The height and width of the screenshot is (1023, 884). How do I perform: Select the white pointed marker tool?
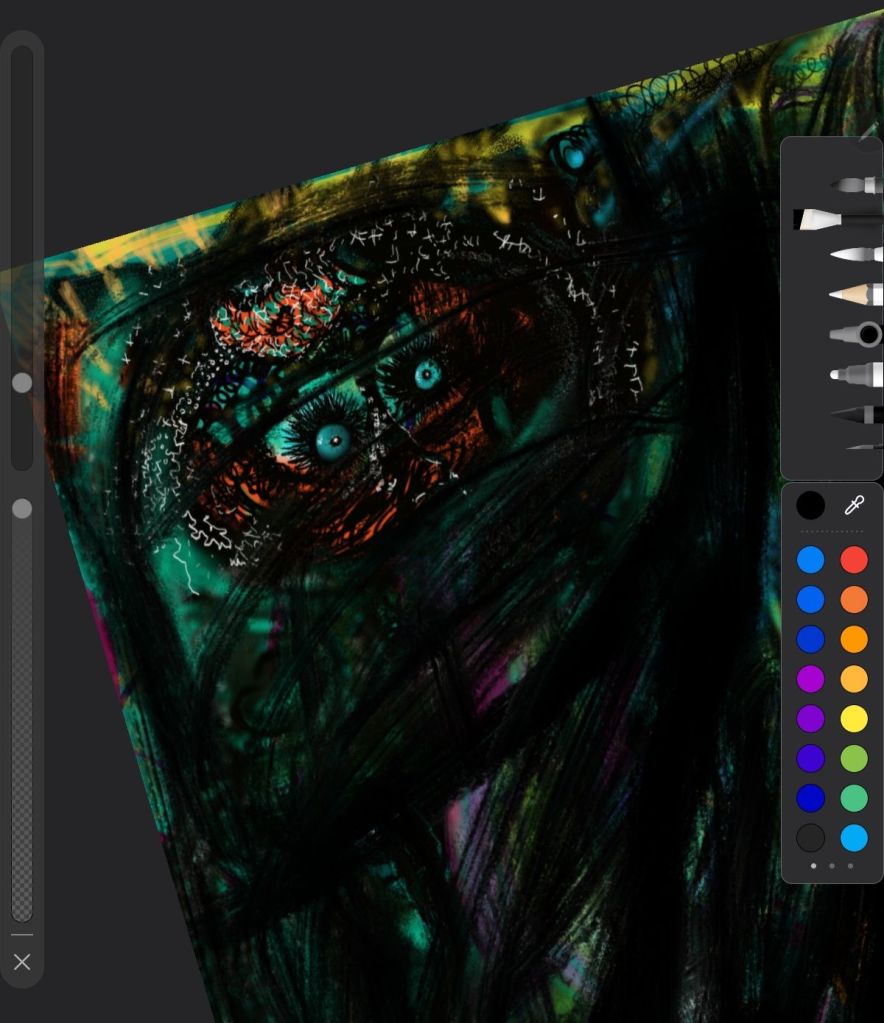[856, 255]
